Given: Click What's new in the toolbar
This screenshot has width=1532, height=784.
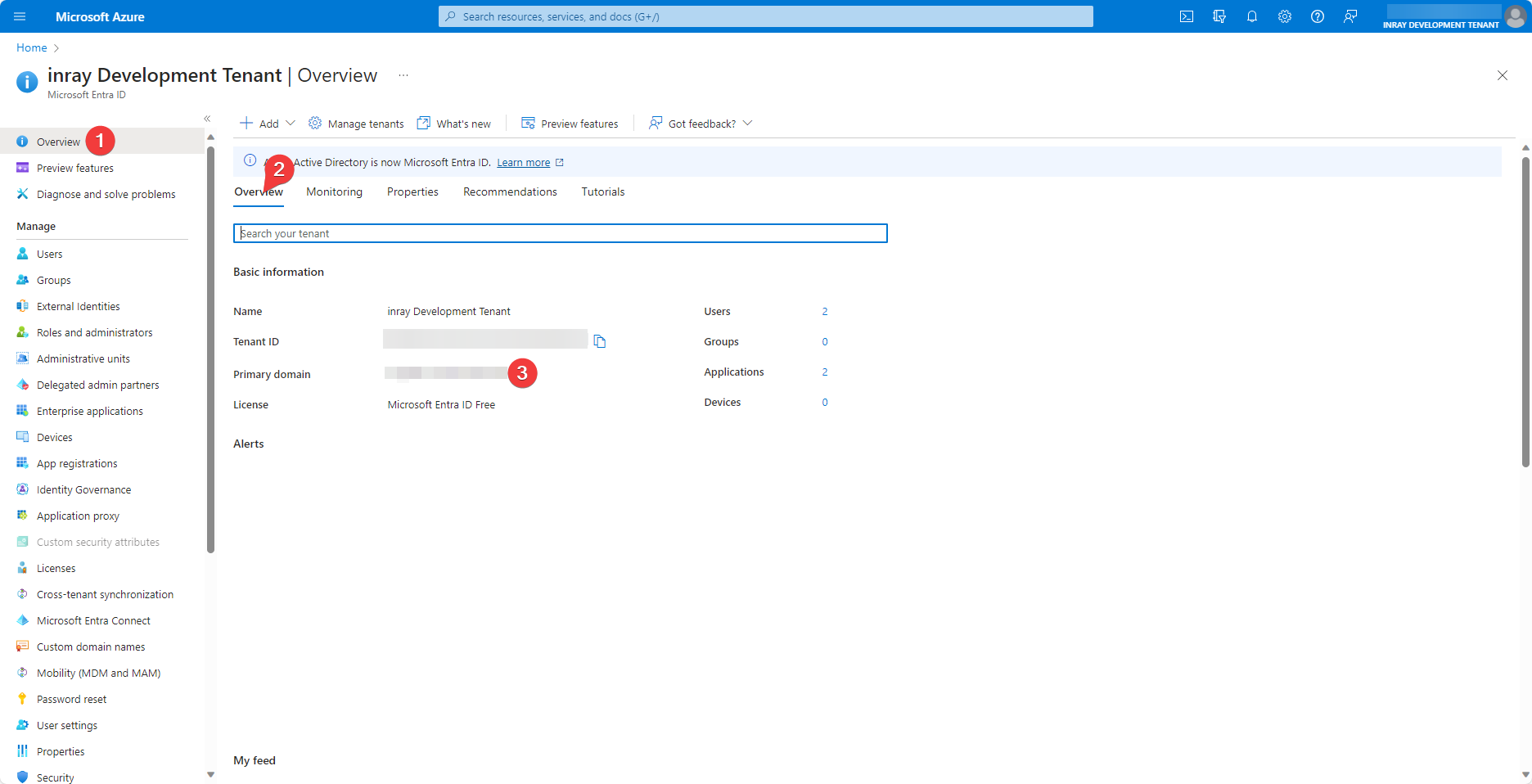Looking at the screenshot, I should pos(454,124).
